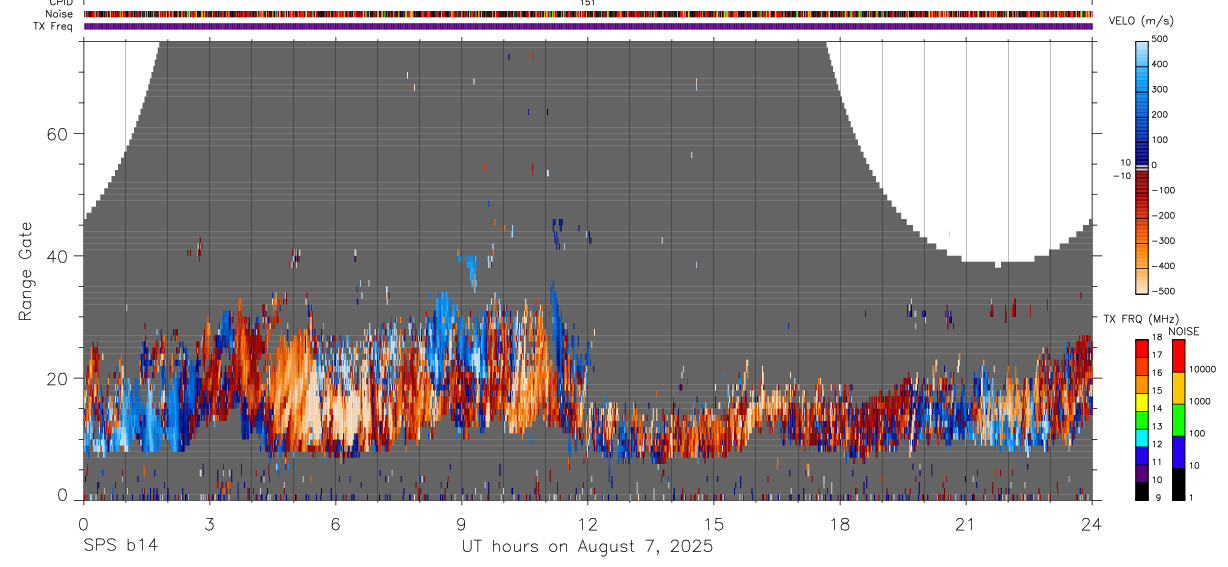This screenshot has width=1228, height=567.
Task: Click range gate tick label 60
Action: (x=57, y=134)
